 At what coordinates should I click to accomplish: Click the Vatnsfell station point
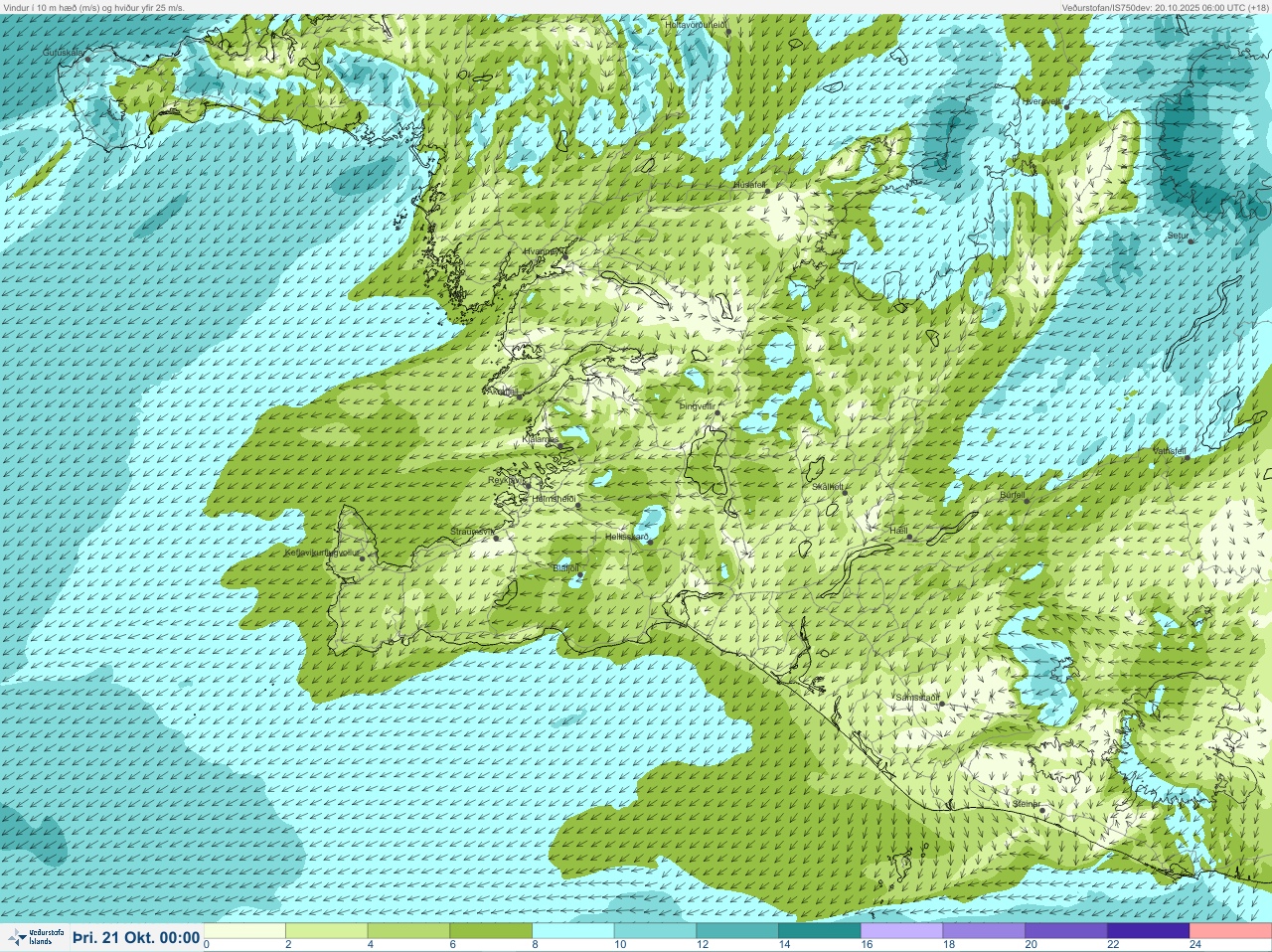coord(1186,457)
